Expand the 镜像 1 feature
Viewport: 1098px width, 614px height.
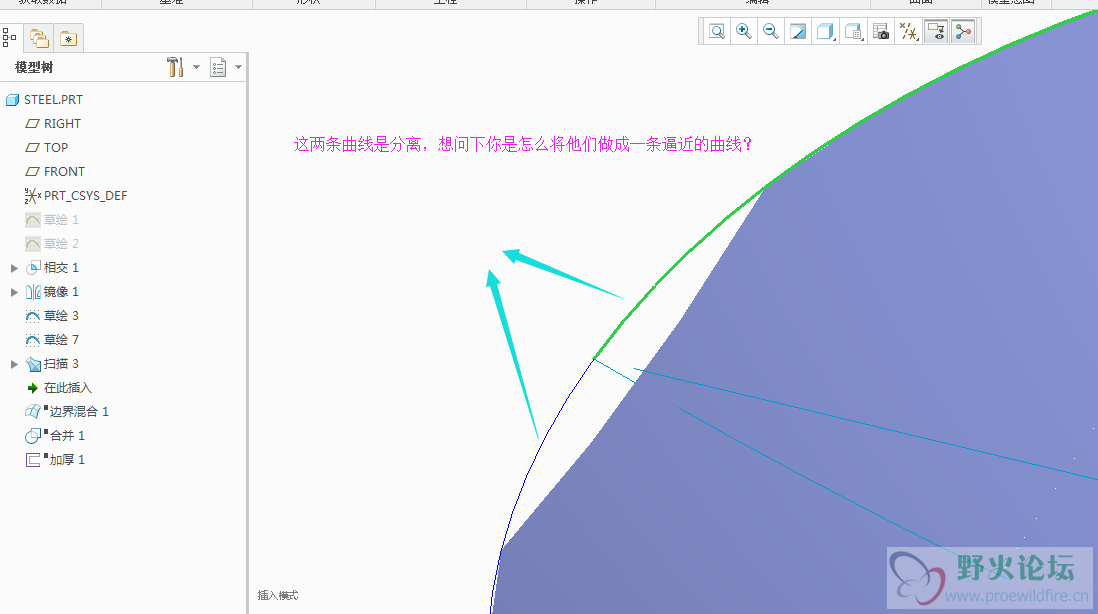pos(14,292)
